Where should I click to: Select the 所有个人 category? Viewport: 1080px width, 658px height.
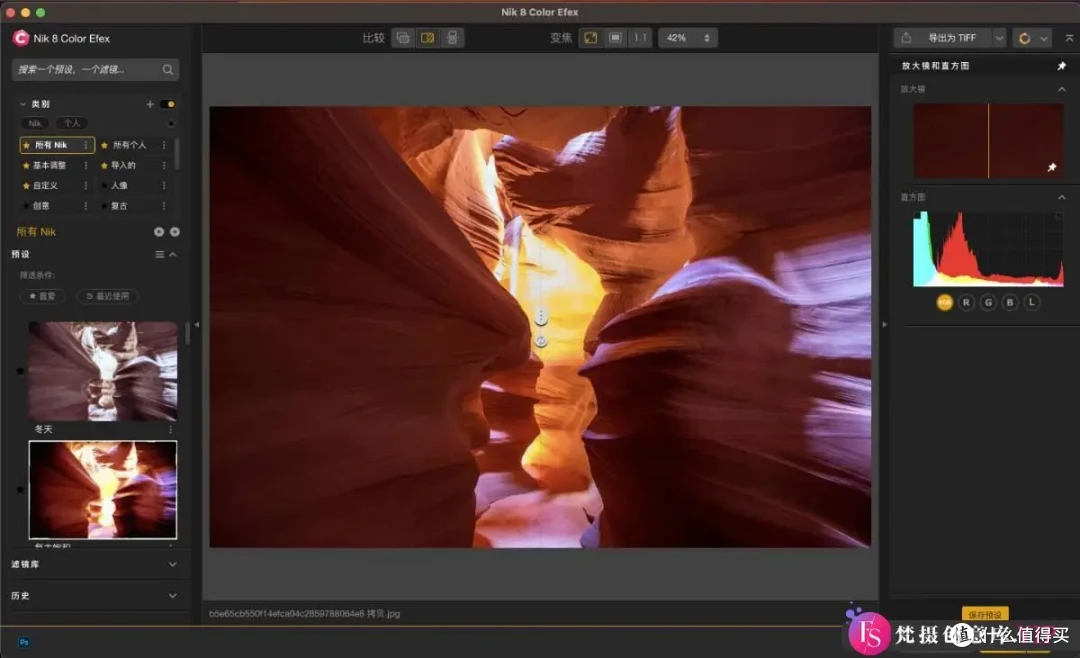pos(129,145)
